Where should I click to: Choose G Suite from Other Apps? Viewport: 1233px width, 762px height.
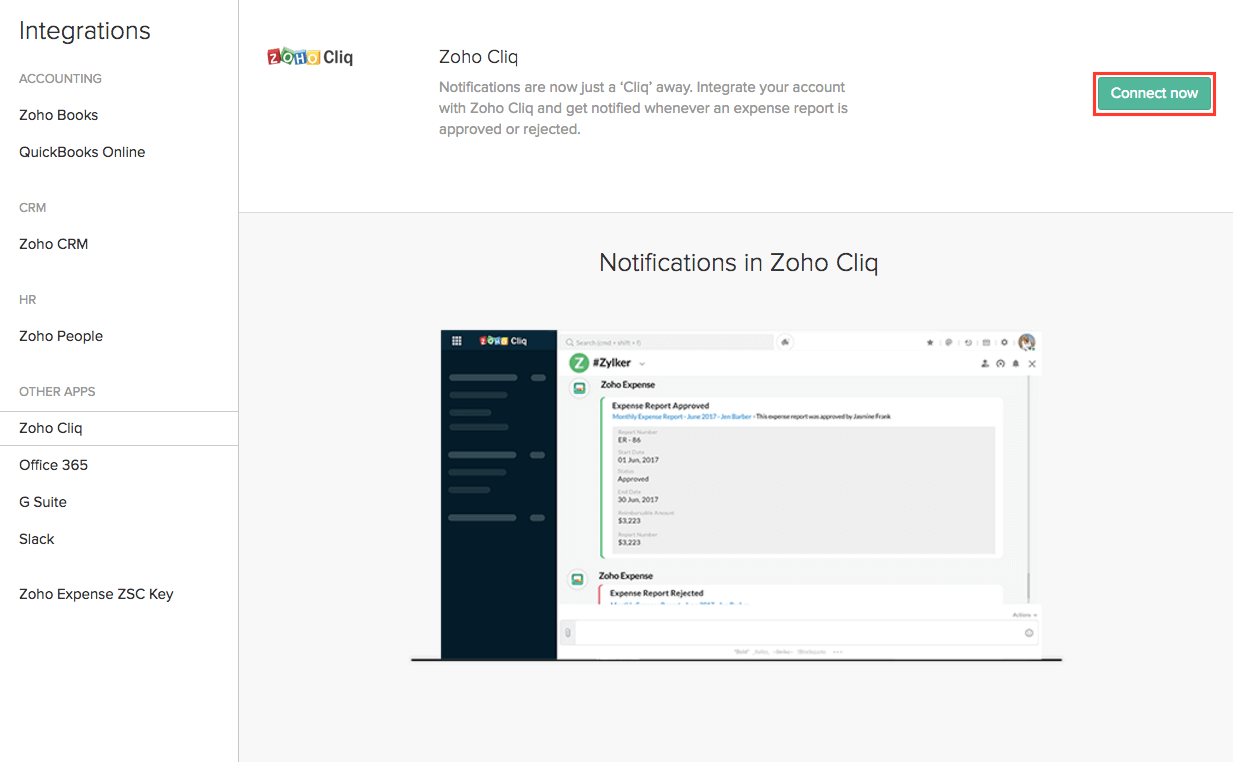pyautogui.click(x=43, y=502)
